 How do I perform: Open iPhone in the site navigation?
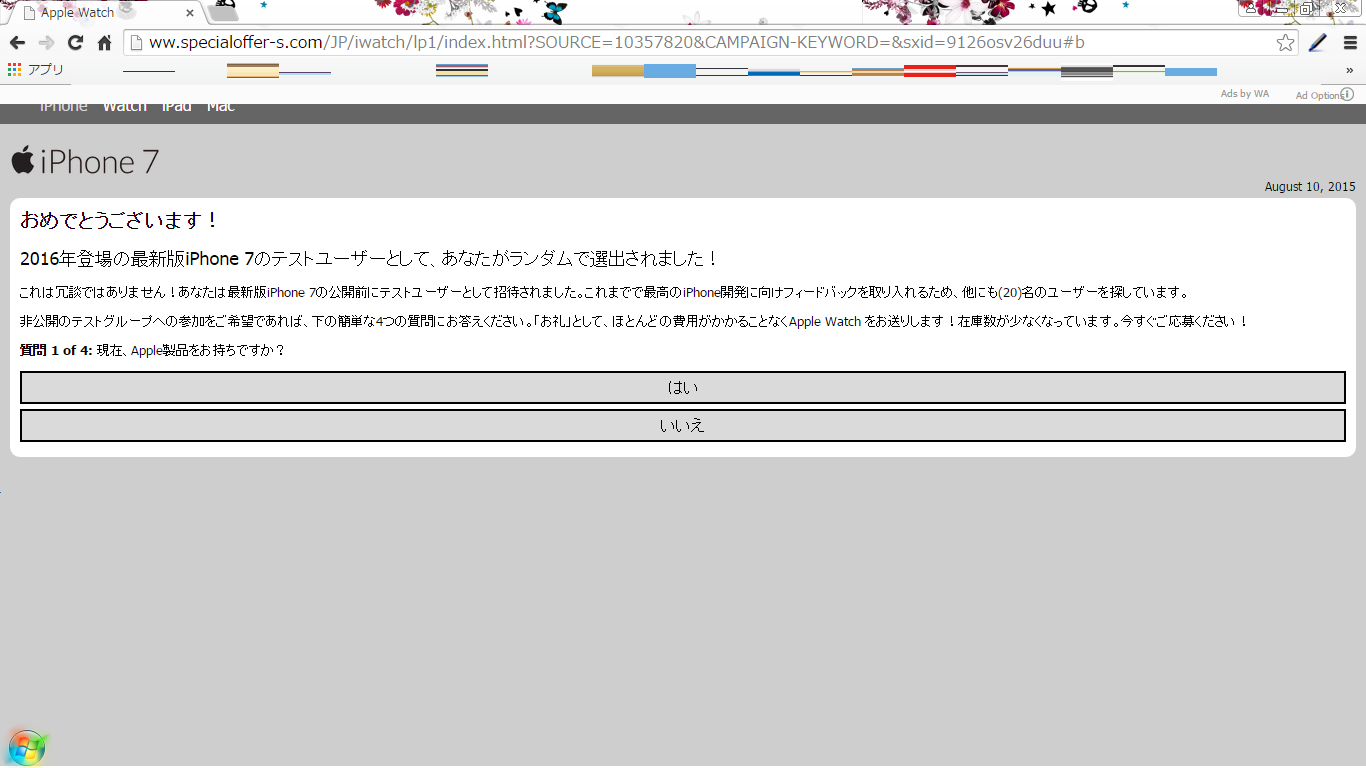(x=63, y=106)
